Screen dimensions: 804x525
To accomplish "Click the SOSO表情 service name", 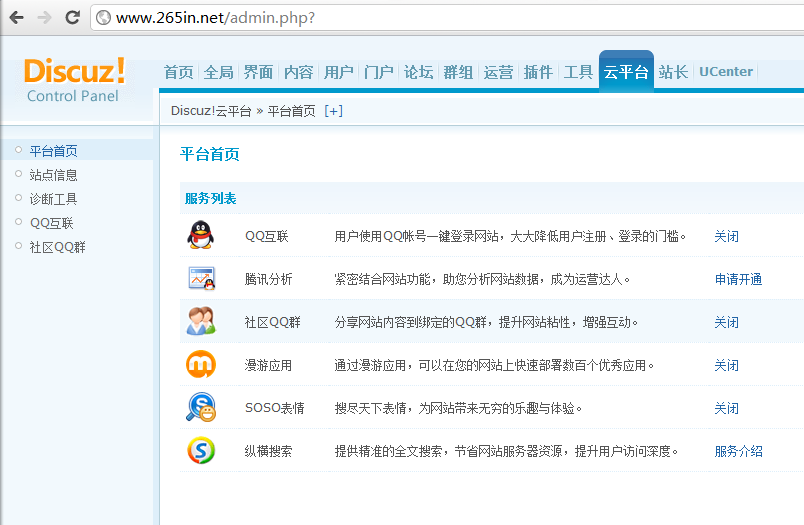I will click(x=275, y=408).
